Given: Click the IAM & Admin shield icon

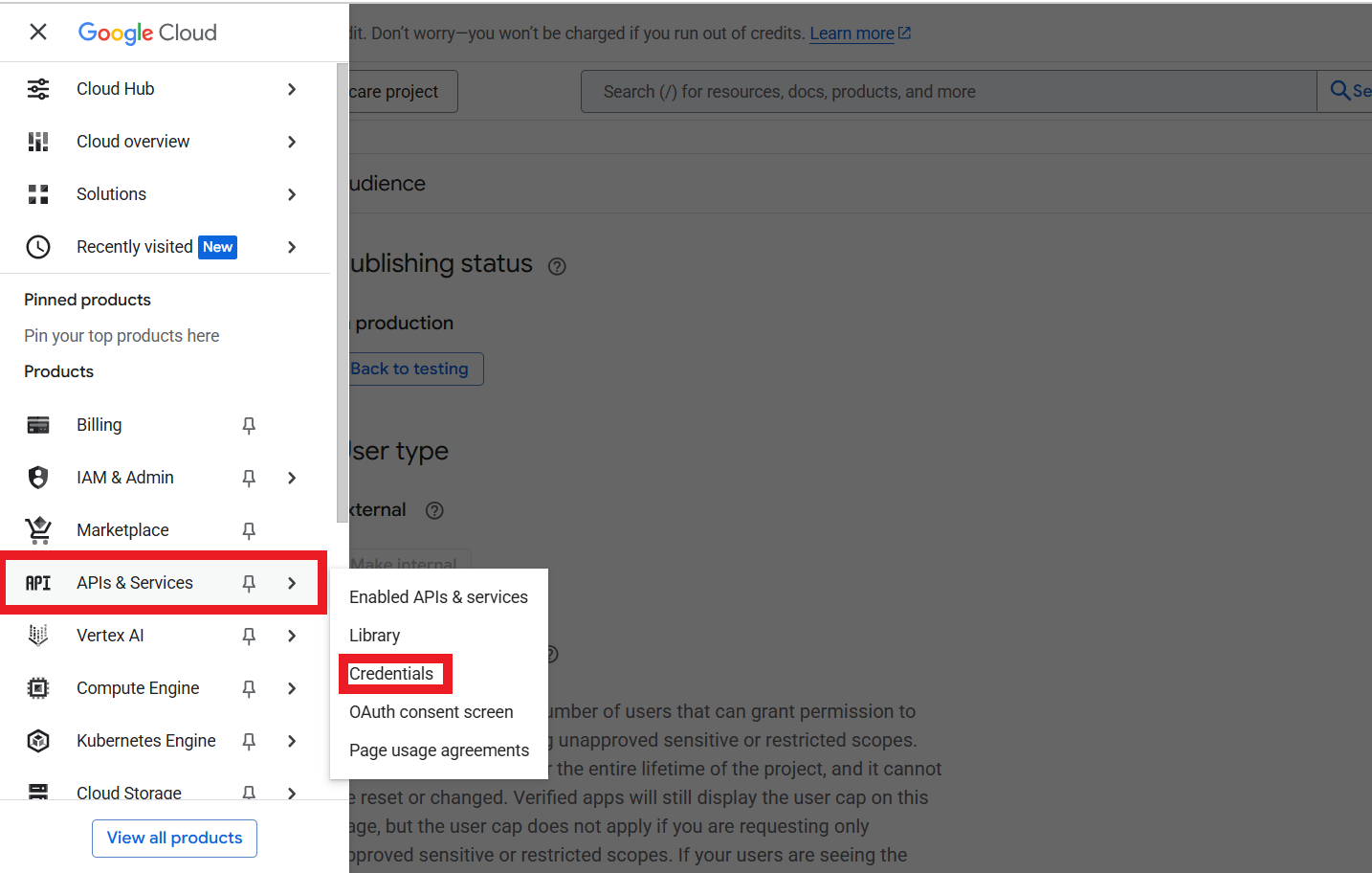Looking at the screenshot, I should (38, 478).
